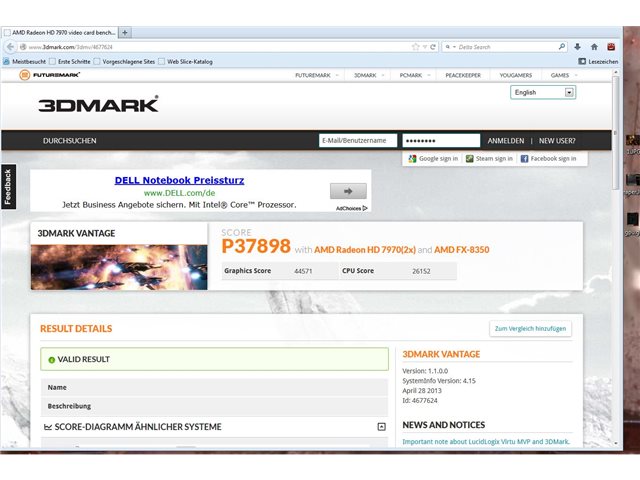Viewport: 640px width, 480px height.
Task: Open YOUGAMERS nav item
Action: click(x=516, y=75)
